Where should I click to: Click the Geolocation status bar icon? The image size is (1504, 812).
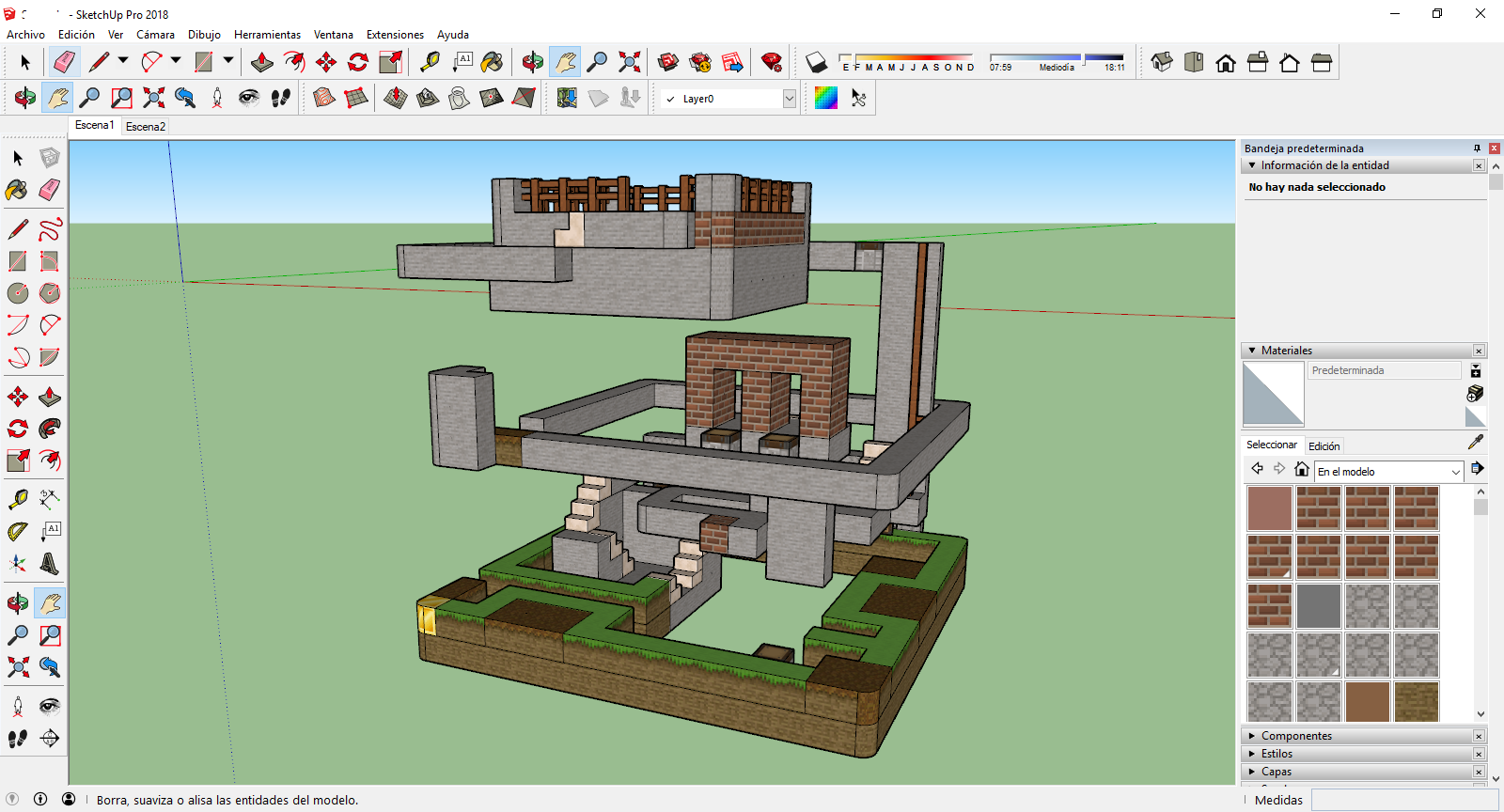(12, 799)
